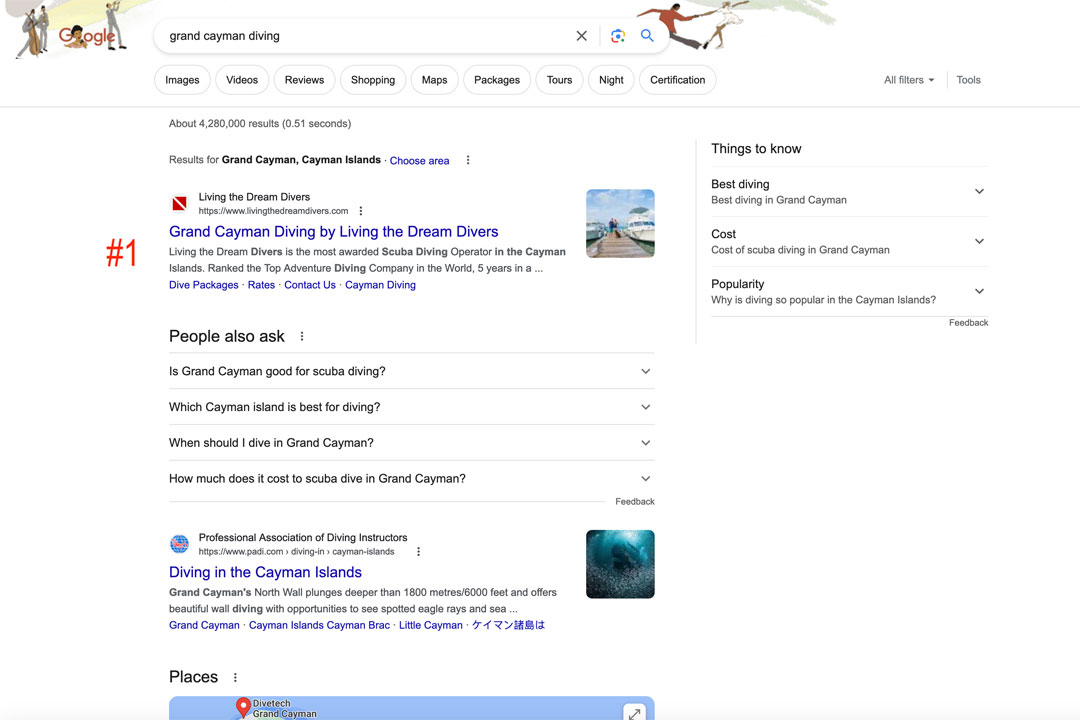Expand 'Is Grand Cayman good for scuba diving?'
1080x720 pixels.
pos(411,371)
